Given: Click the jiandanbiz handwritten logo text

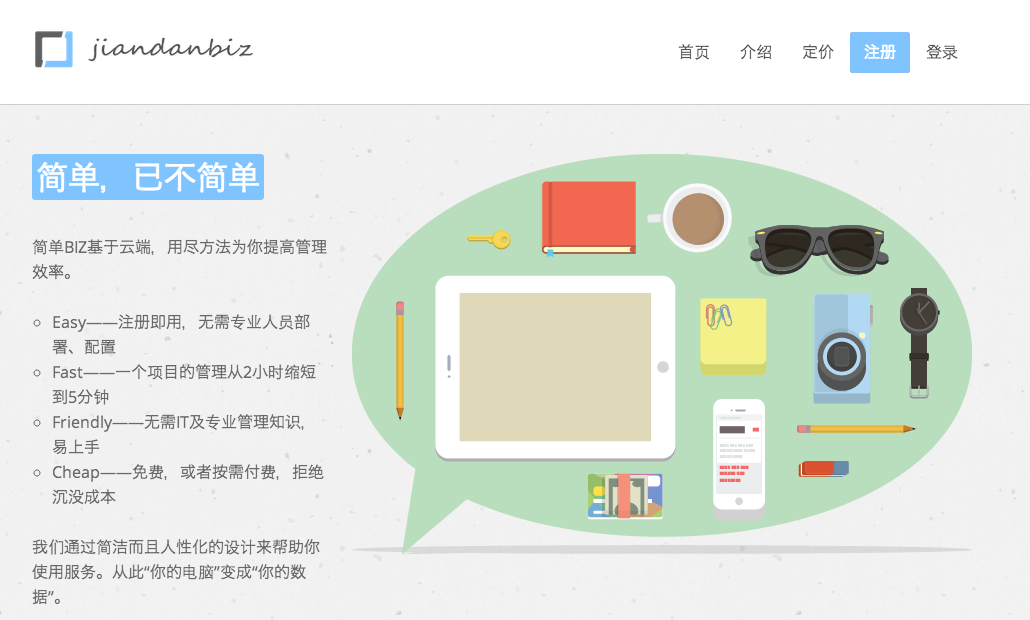Looking at the screenshot, I should click(x=171, y=49).
